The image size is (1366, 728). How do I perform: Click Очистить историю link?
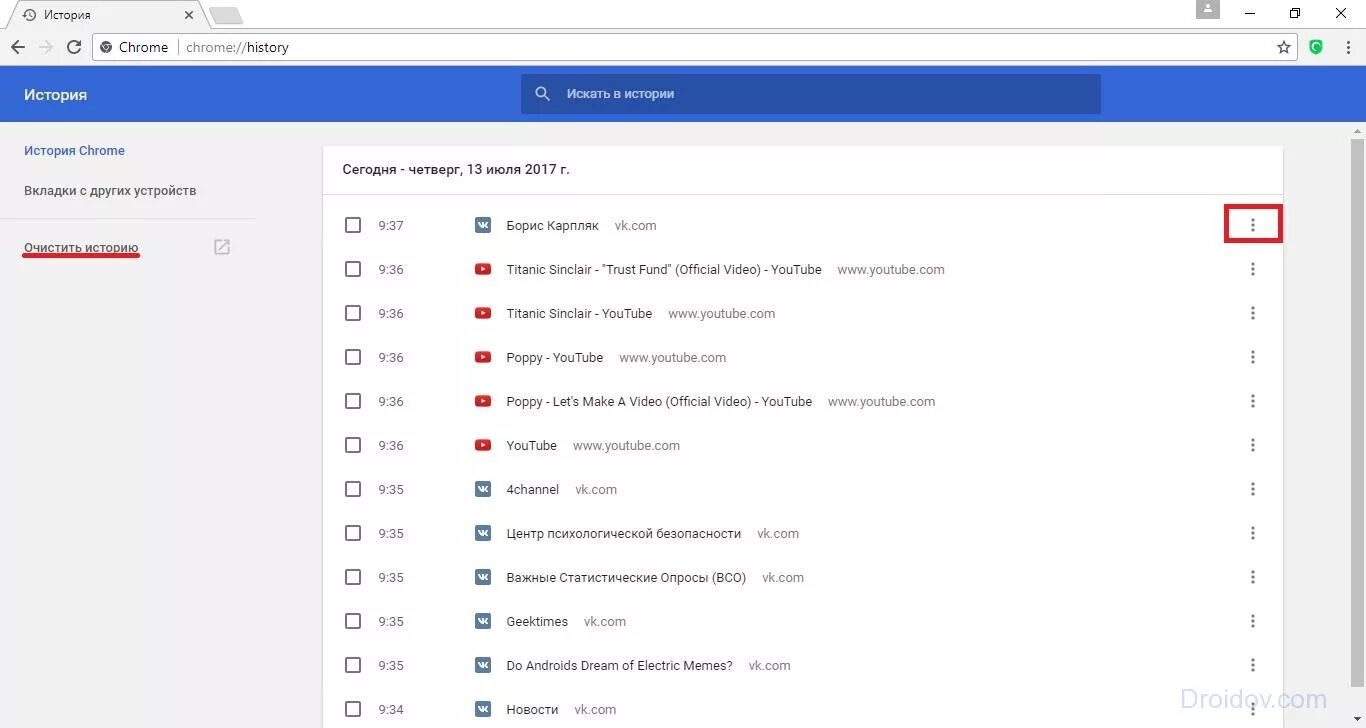[81, 248]
